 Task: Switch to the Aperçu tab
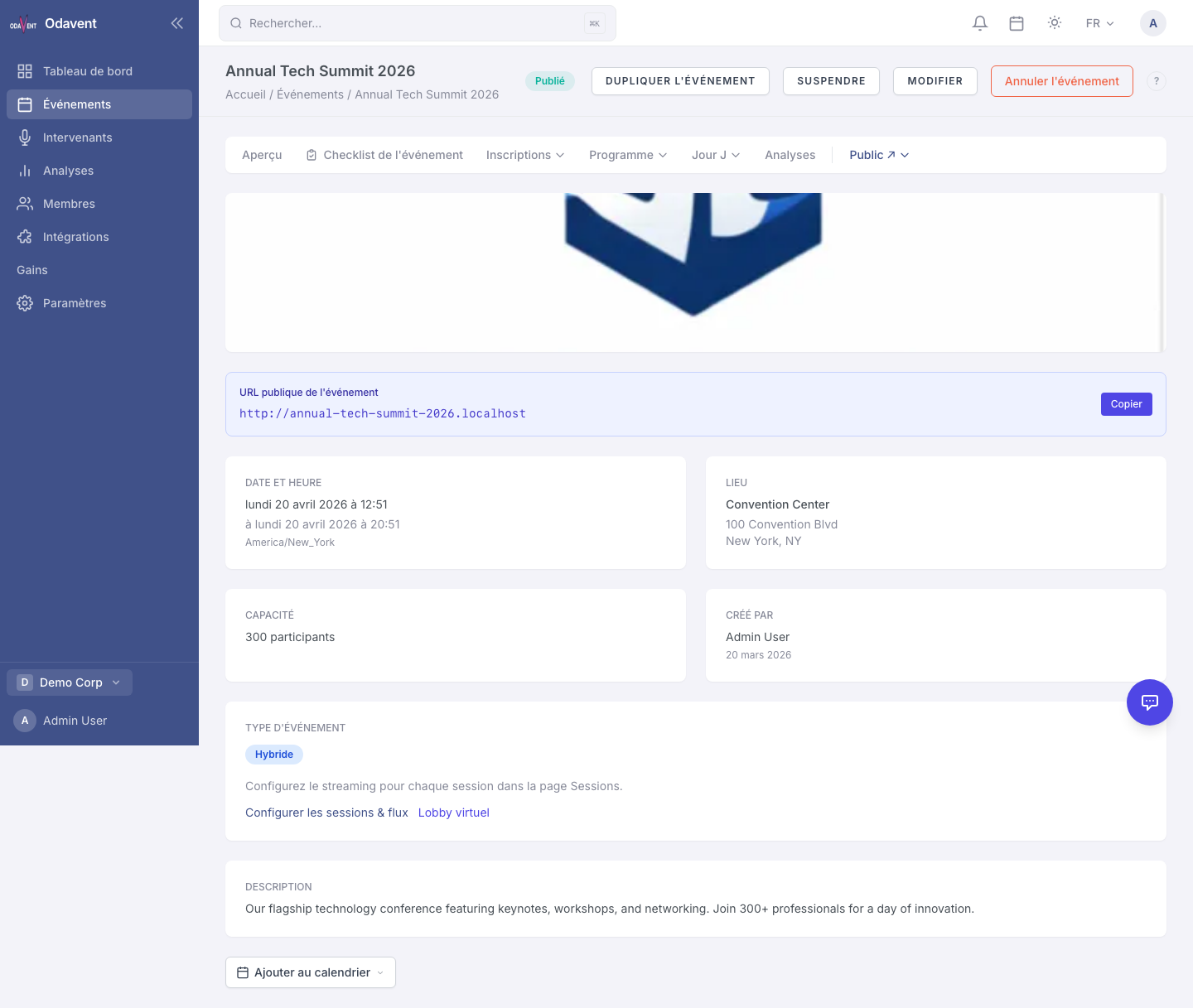(262, 155)
